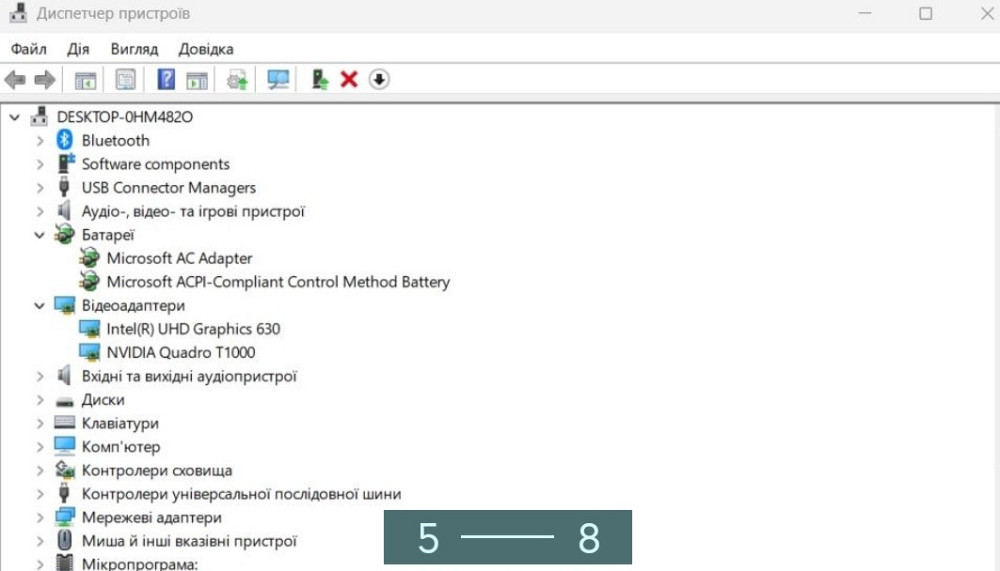Click the down-arrow disable device icon
1000x571 pixels.
point(379,79)
